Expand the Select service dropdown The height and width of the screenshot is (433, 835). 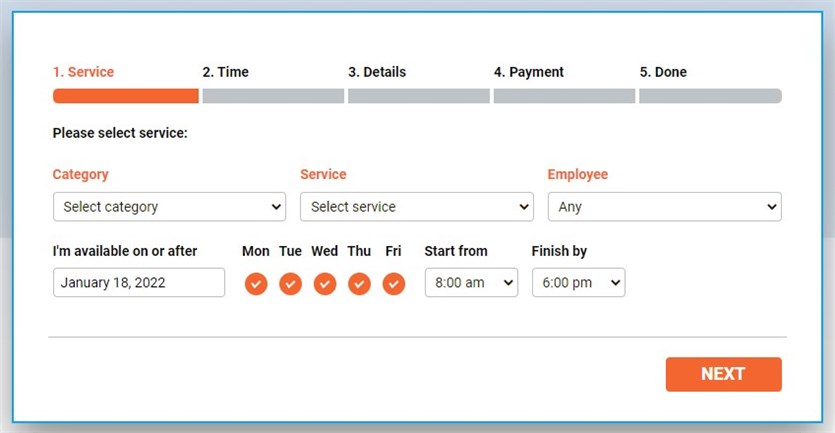pyautogui.click(x=416, y=207)
